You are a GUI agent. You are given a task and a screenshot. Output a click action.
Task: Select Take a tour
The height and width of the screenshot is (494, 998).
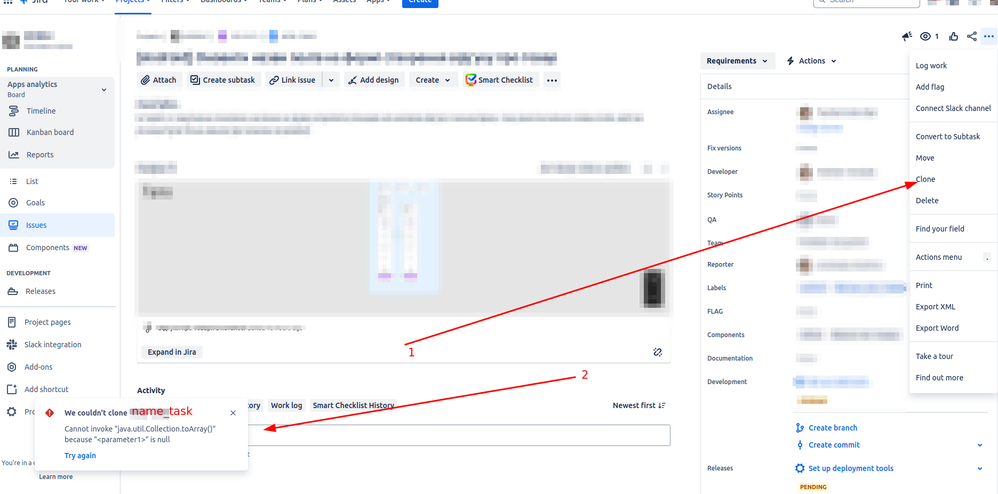[x=934, y=356]
